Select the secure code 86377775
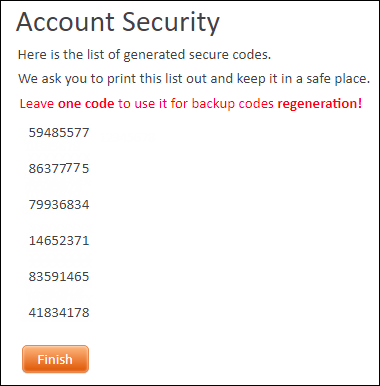The image size is (380, 386). point(59,168)
